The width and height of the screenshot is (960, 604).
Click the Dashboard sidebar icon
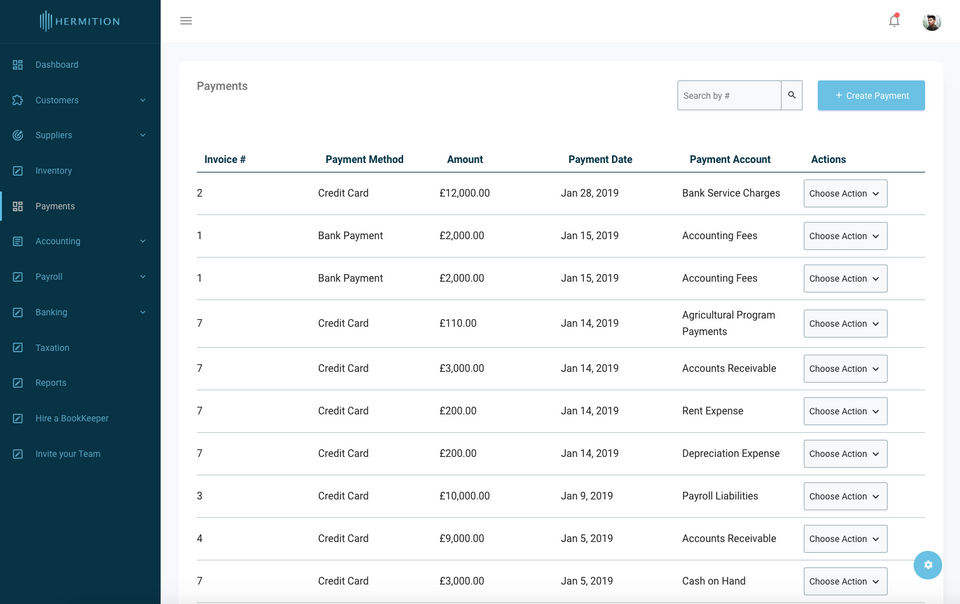click(18, 65)
